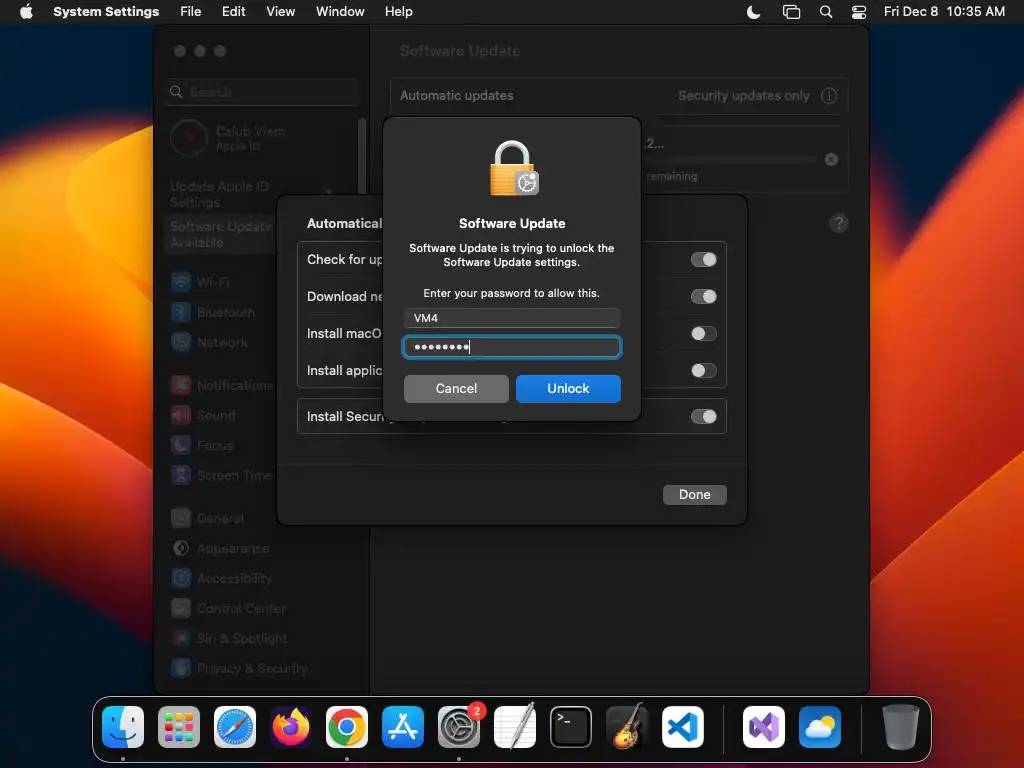Select Appearance in the settings sidebar
The width and height of the screenshot is (1024, 768).
221,549
